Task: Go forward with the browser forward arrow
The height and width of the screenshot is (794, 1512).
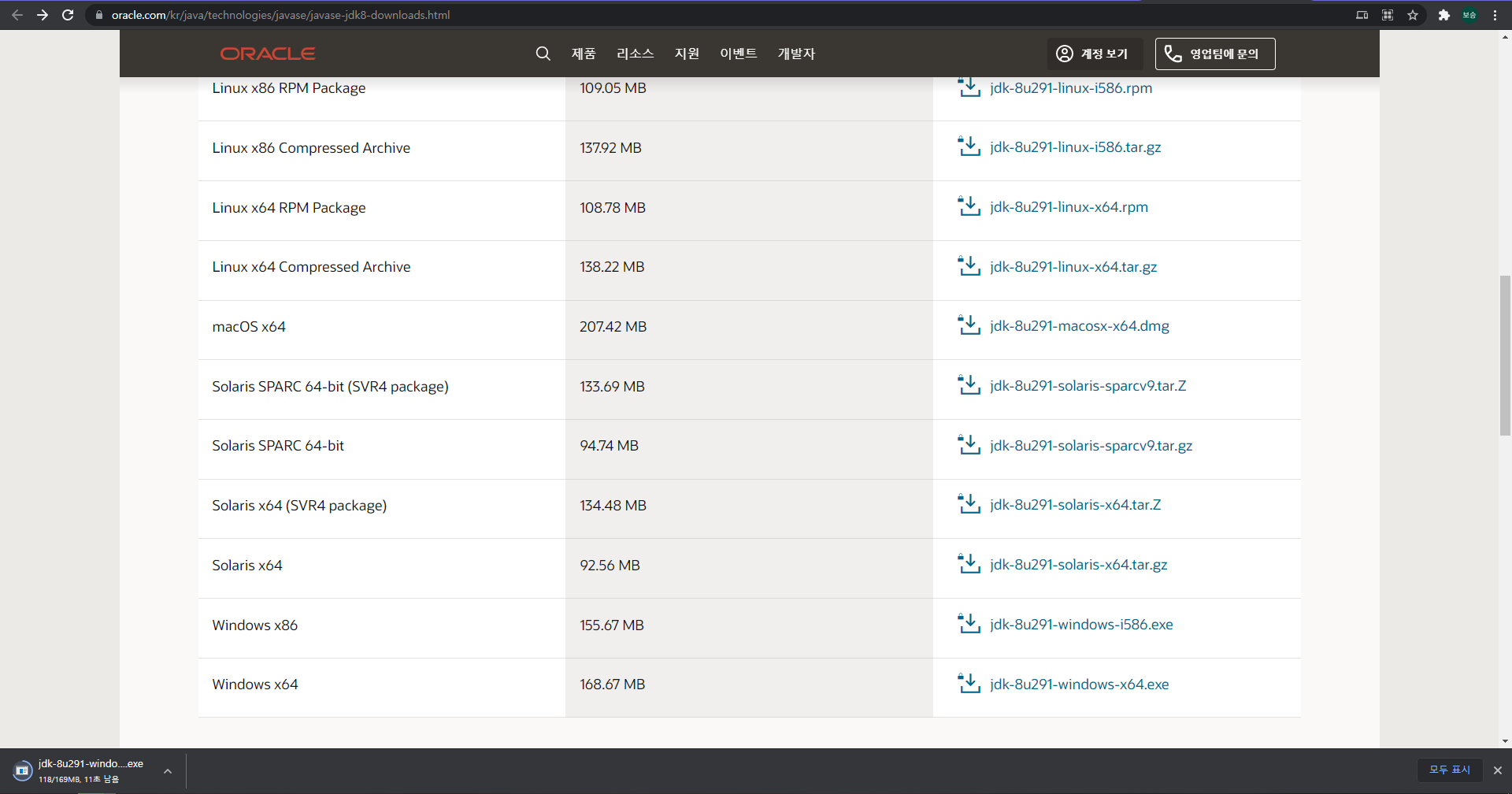Action: click(43, 15)
